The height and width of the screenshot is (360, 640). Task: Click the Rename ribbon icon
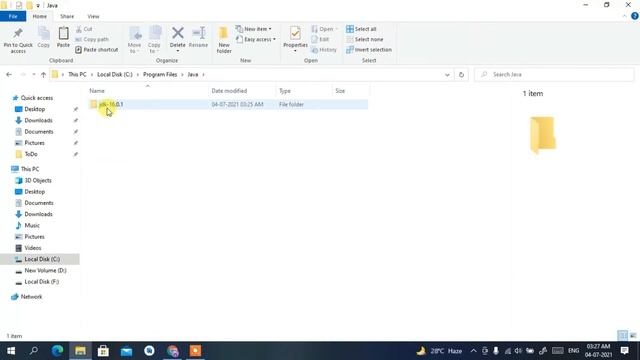coord(199,33)
